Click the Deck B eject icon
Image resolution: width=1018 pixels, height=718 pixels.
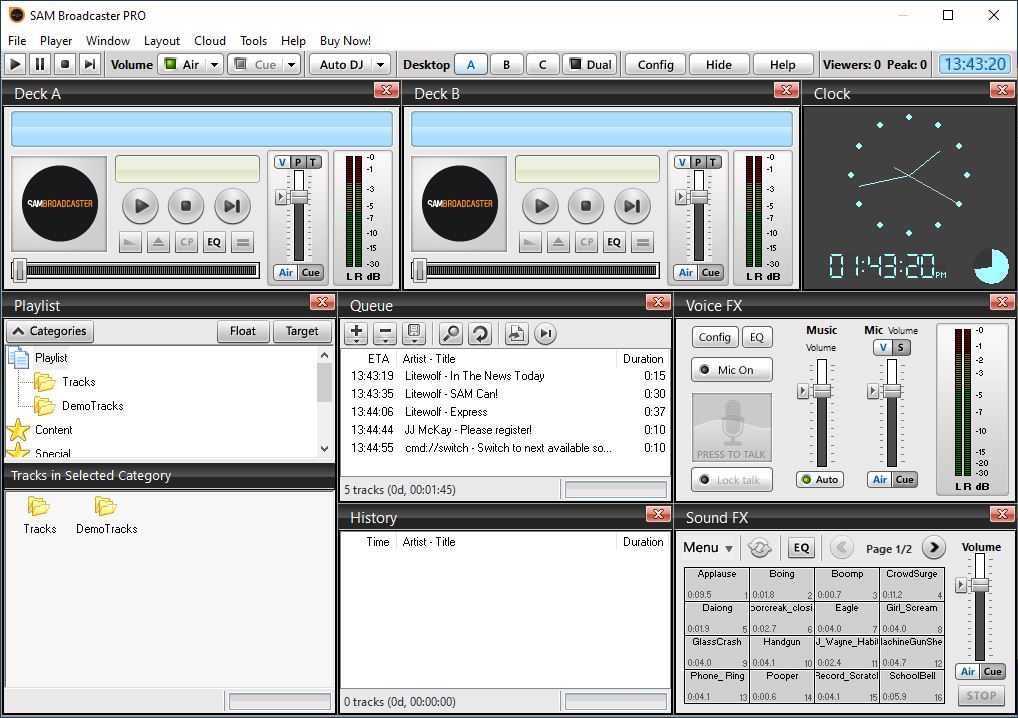point(558,243)
